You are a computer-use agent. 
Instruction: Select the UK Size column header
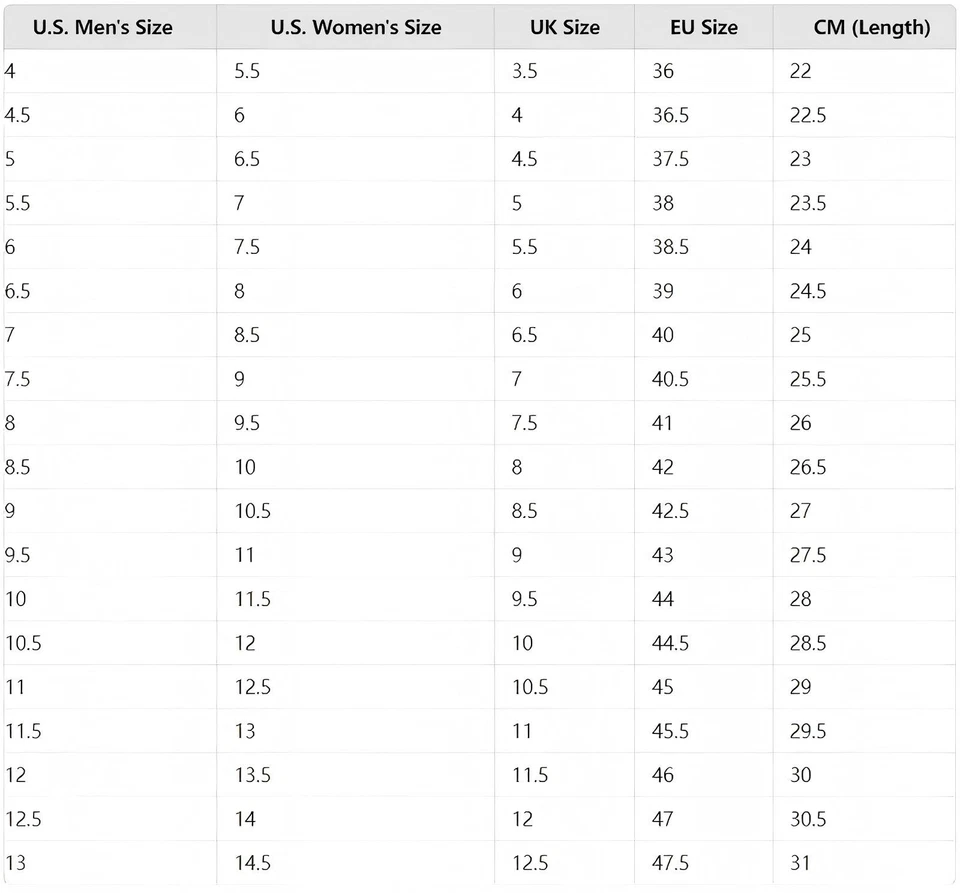click(565, 27)
